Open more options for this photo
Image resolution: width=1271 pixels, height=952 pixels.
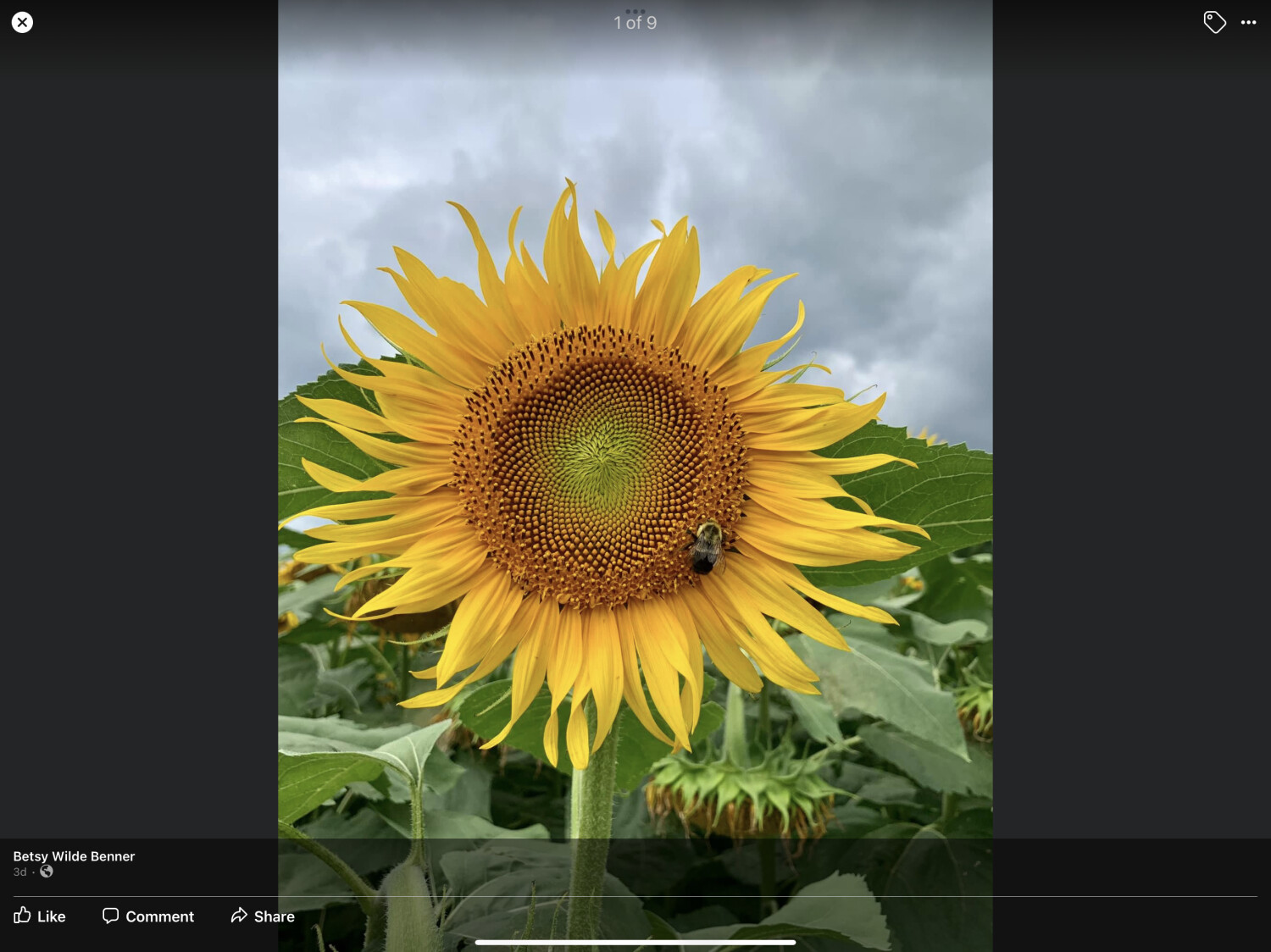tap(1249, 22)
